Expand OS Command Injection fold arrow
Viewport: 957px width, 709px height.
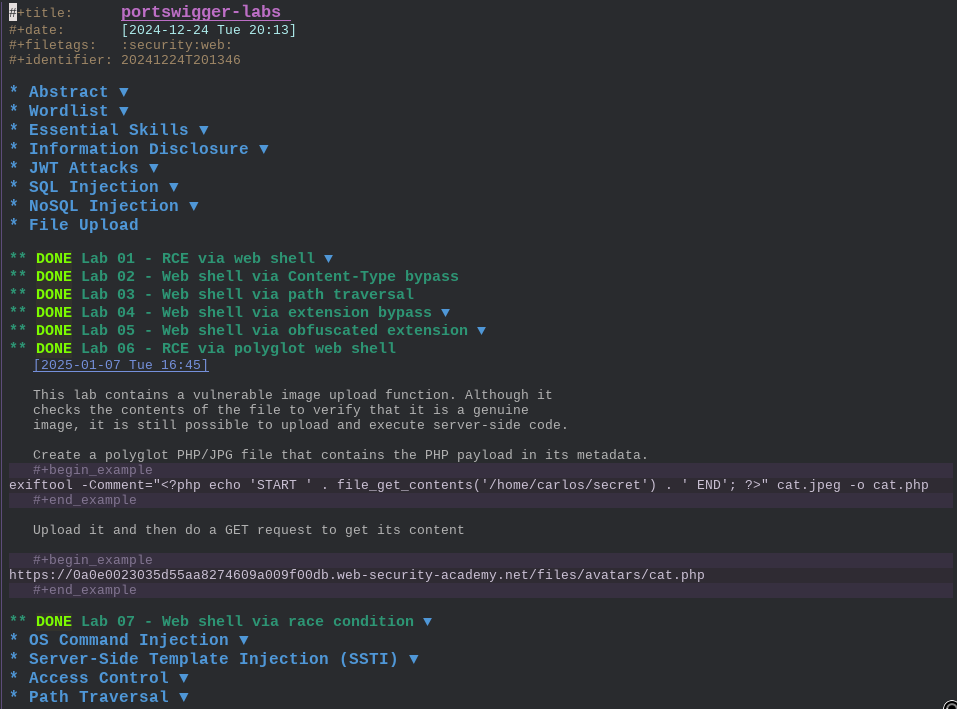[244, 640]
